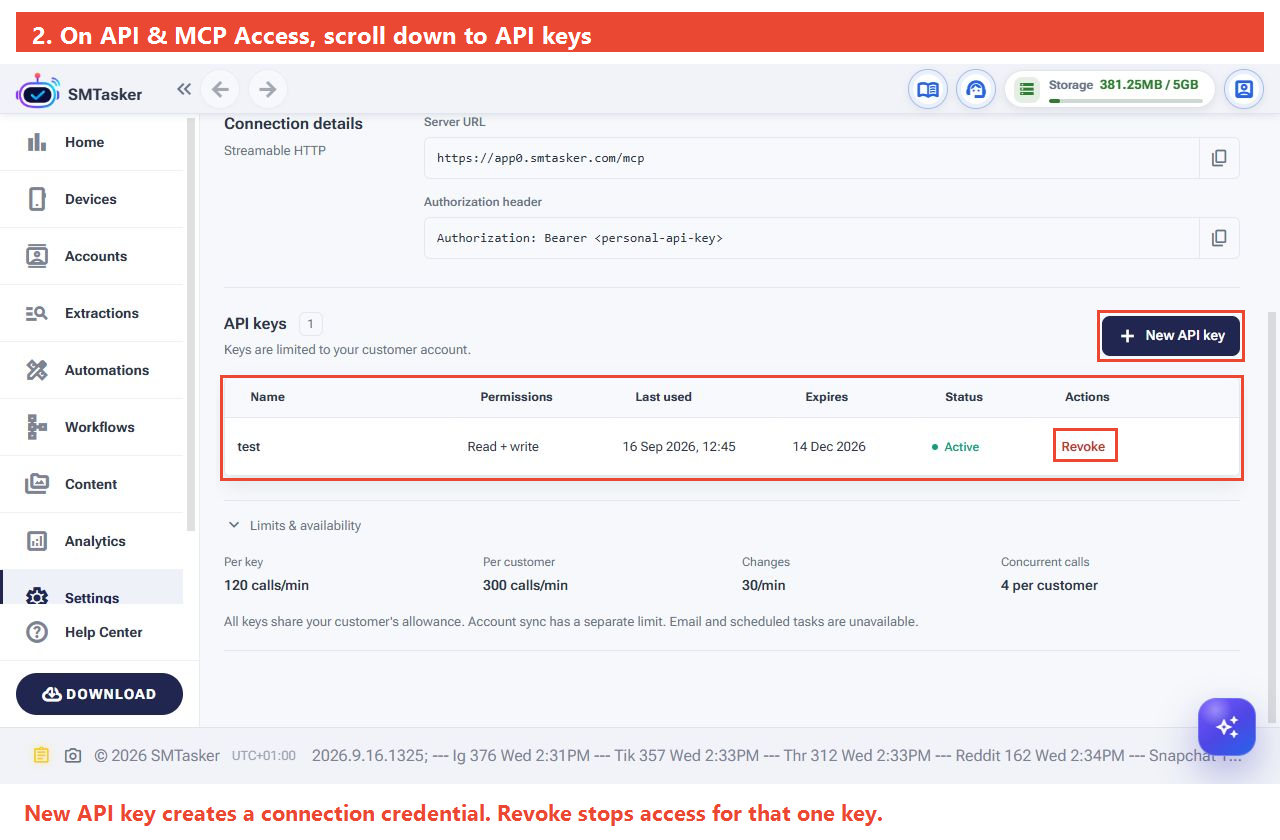The height and width of the screenshot is (840, 1280).
Task: Open the documentation book icon
Action: (x=928, y=89)
